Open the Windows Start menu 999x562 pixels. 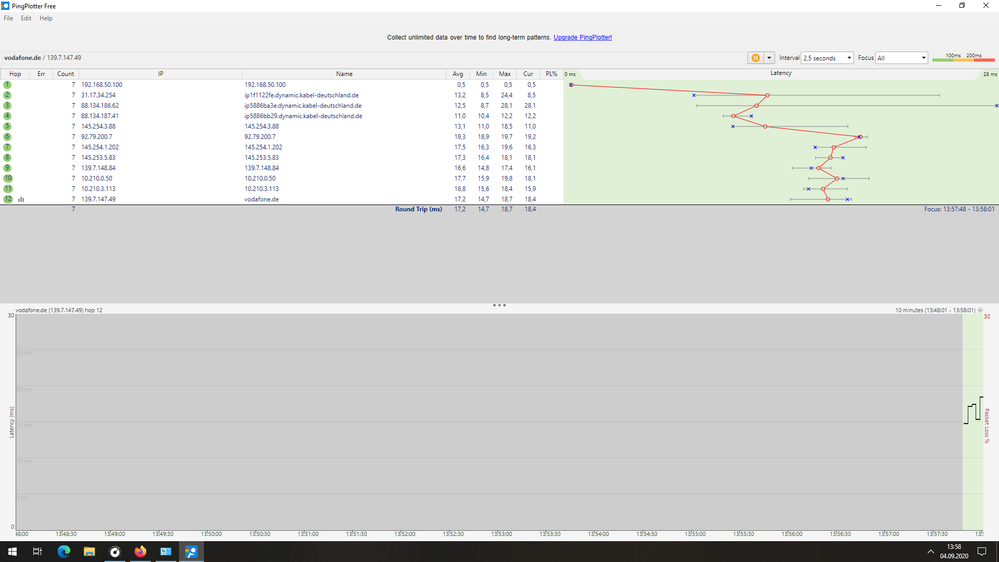point(12,552)
